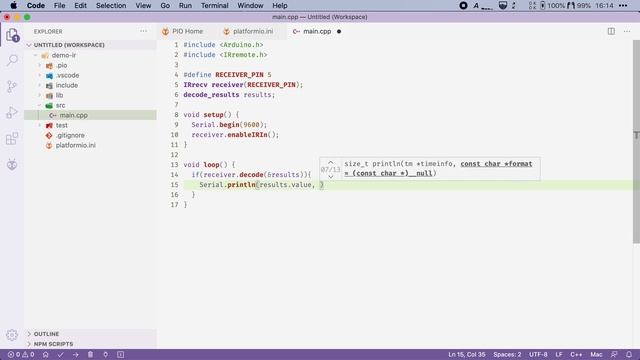
Task: Open errors and warnings count in status bar
Action: 21,355
